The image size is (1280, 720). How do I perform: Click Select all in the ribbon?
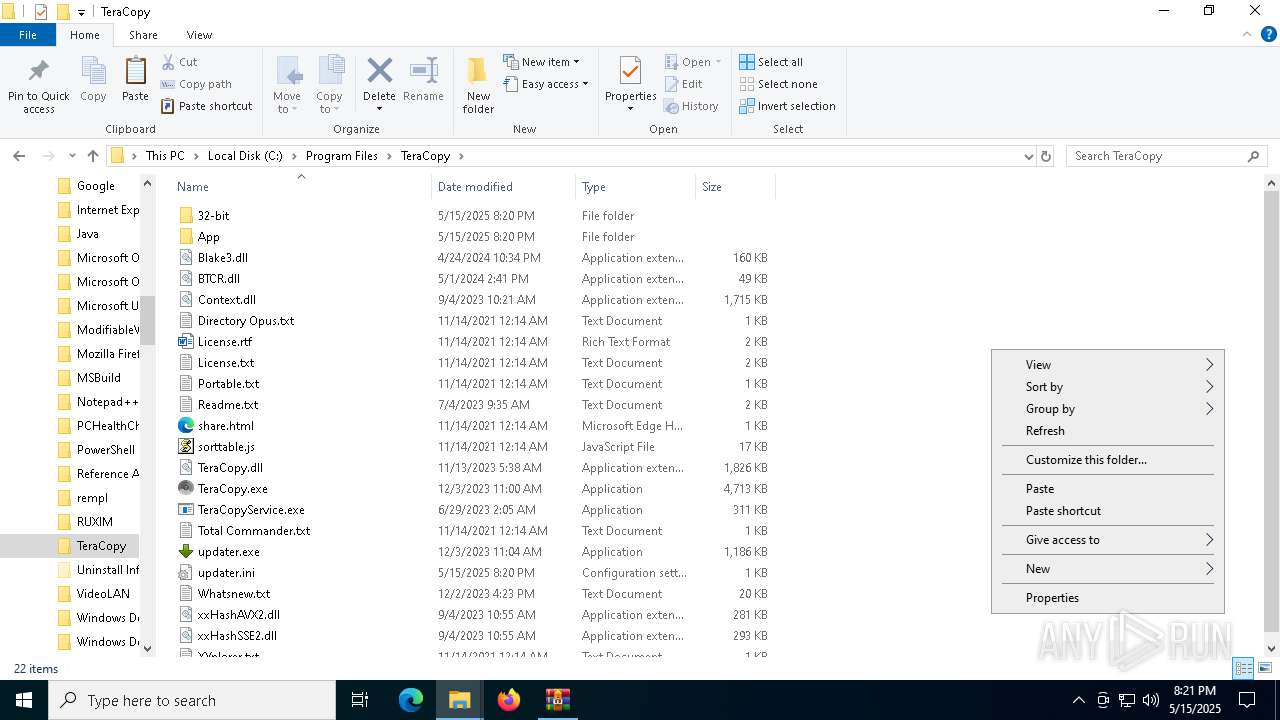pos(771,62)
